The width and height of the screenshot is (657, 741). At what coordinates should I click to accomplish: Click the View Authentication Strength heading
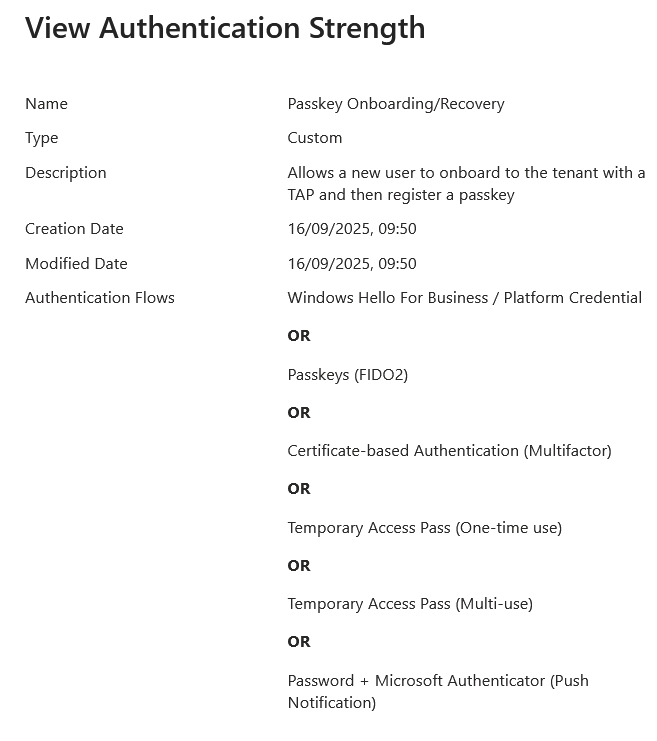(x=225, y=28)
